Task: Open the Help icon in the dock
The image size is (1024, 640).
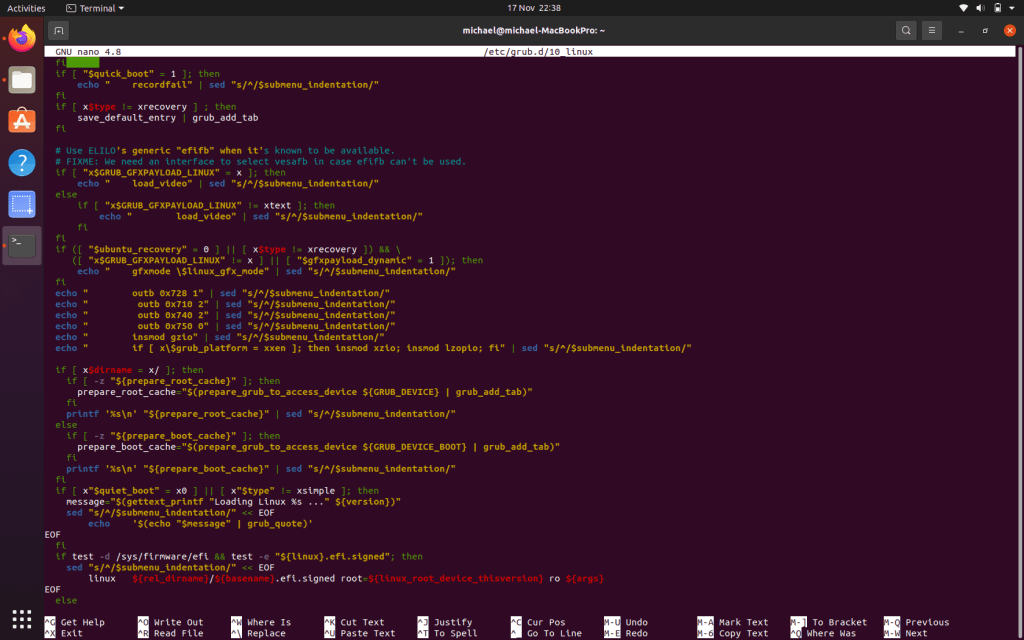Action: point(22,162)
